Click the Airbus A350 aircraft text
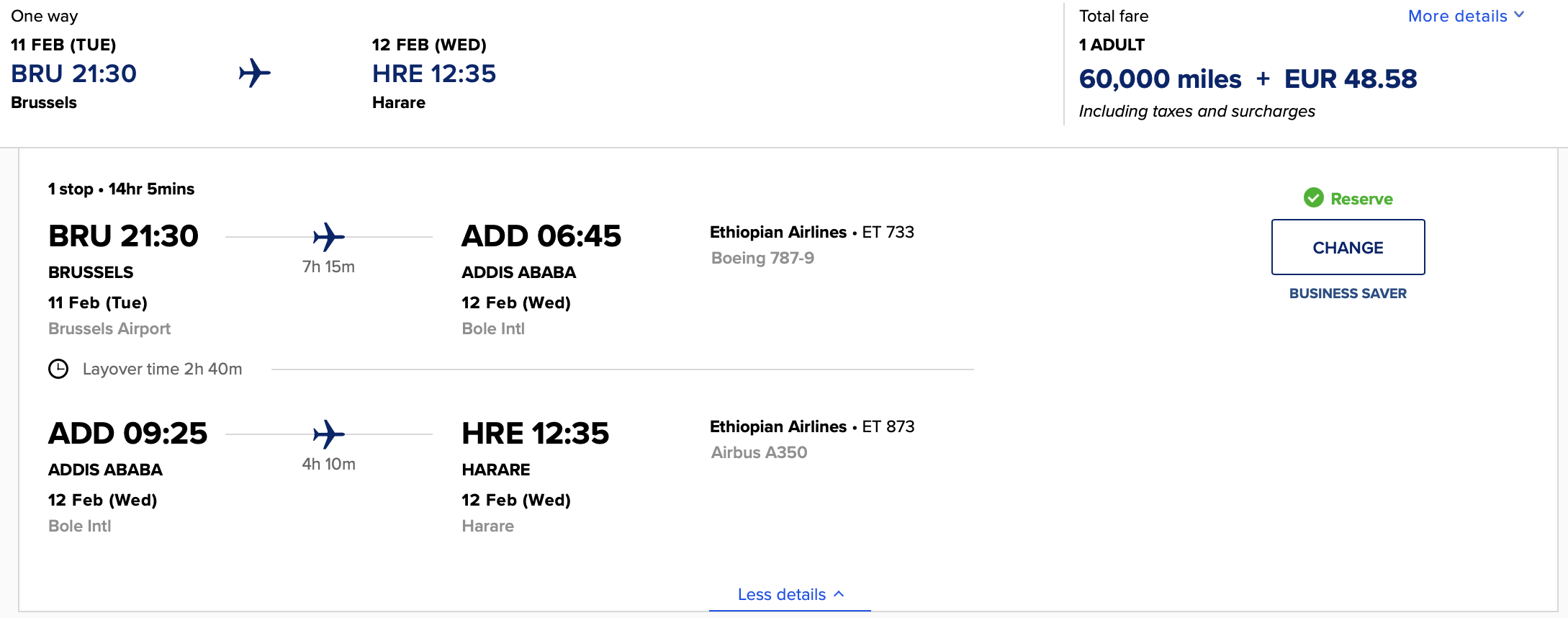The width and height of the screenshot is (1568, 618). (x=759, y=452)
